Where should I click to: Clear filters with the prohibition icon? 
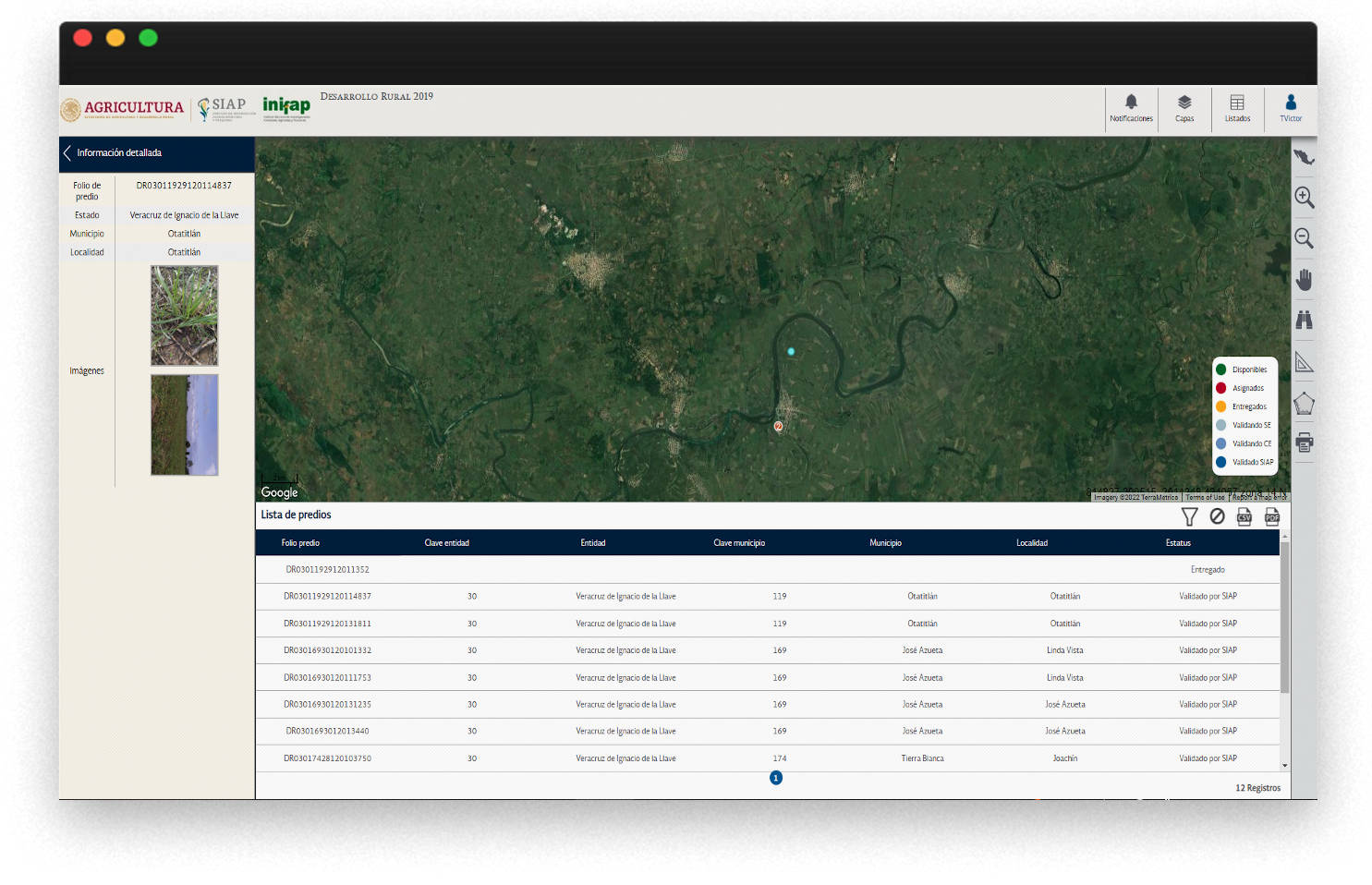pyautogui.click(x=1217, y=516)
